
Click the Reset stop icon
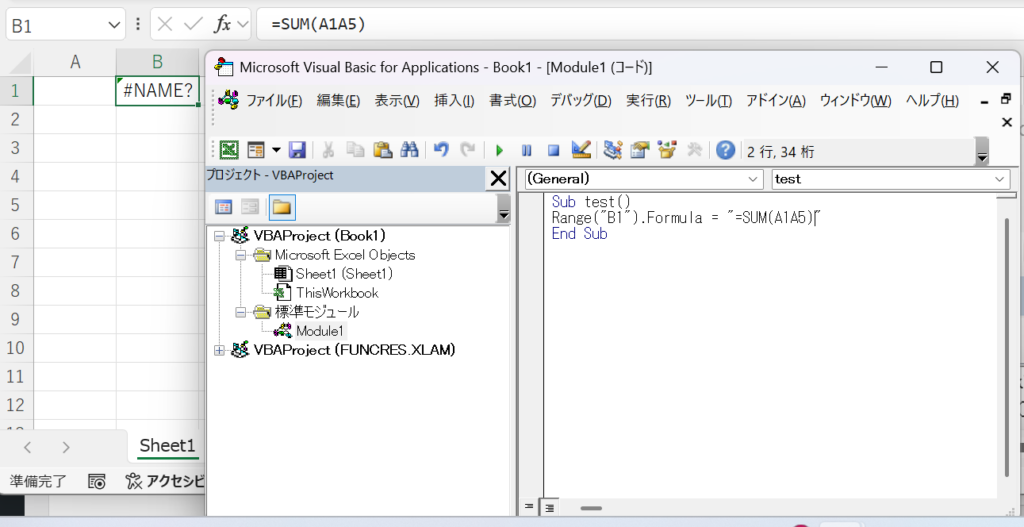click(553, 151)
